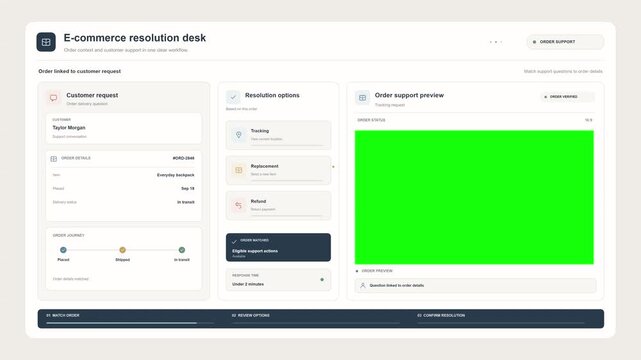Click the Order linked to customer request heading
The width and height of the screenshot is (641, 360).
(x=80, y=71)
